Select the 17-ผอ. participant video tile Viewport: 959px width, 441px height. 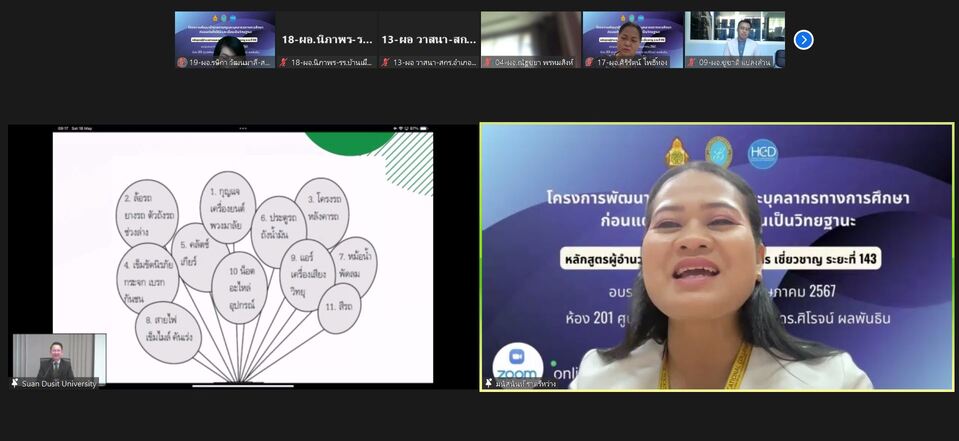click(x=632, y=40)
